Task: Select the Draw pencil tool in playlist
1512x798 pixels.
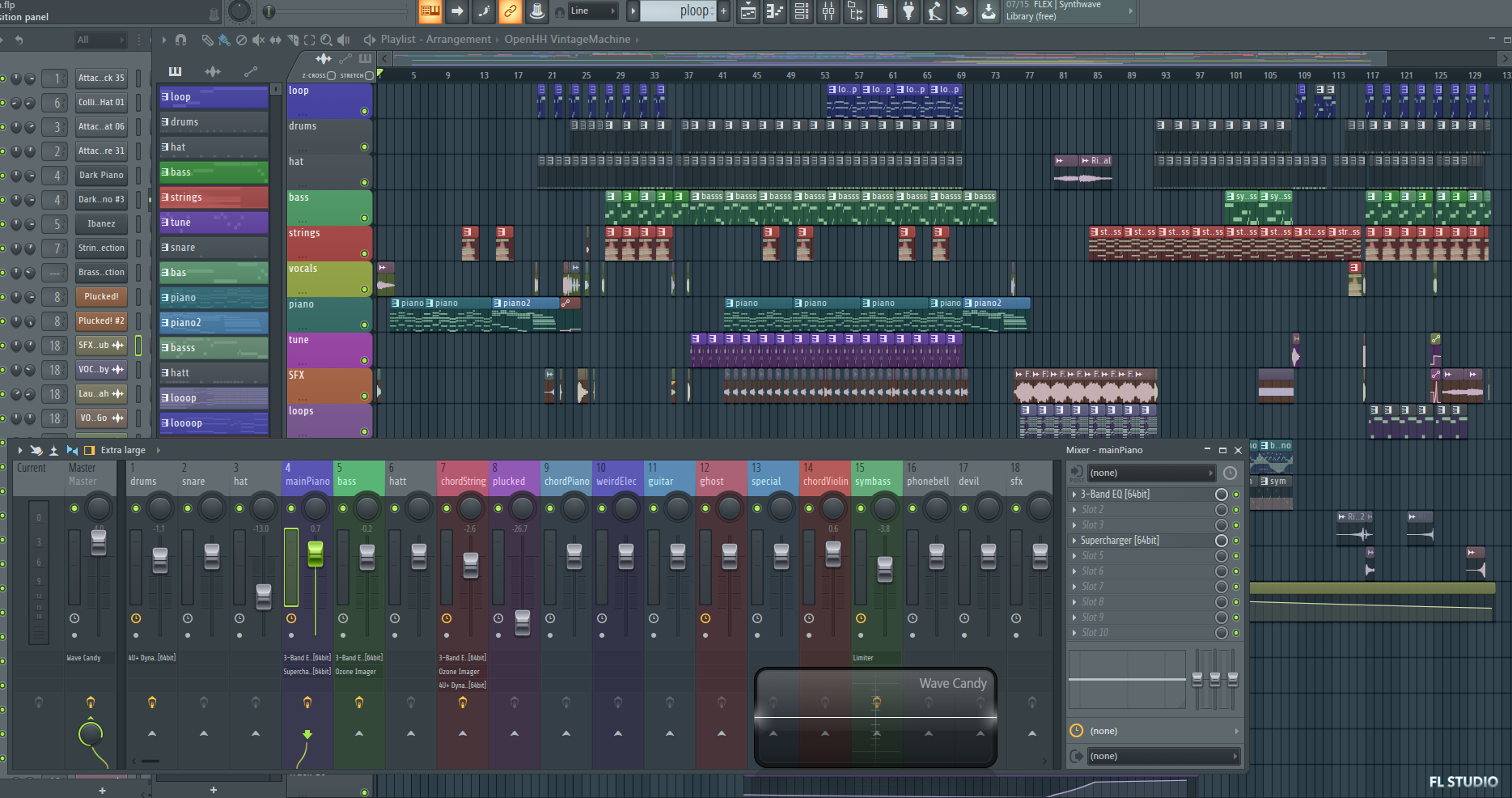Action: 207,39
